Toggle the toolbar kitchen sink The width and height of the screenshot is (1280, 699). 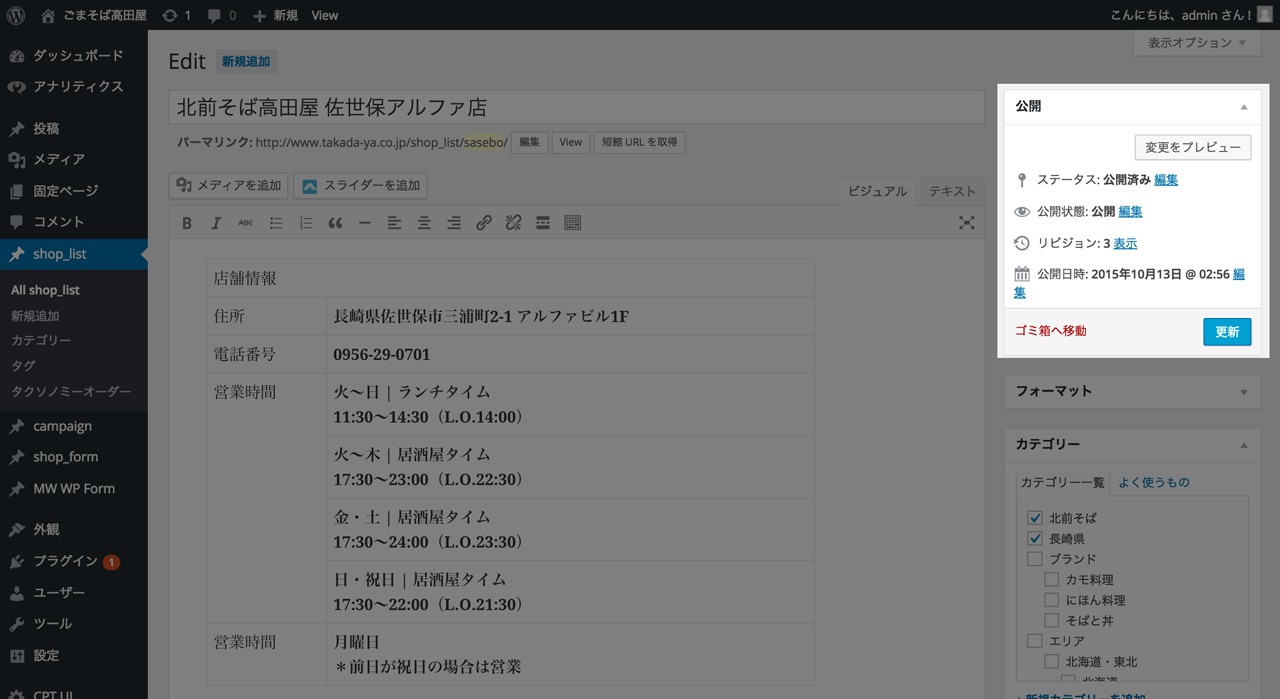tap(573, 223)
